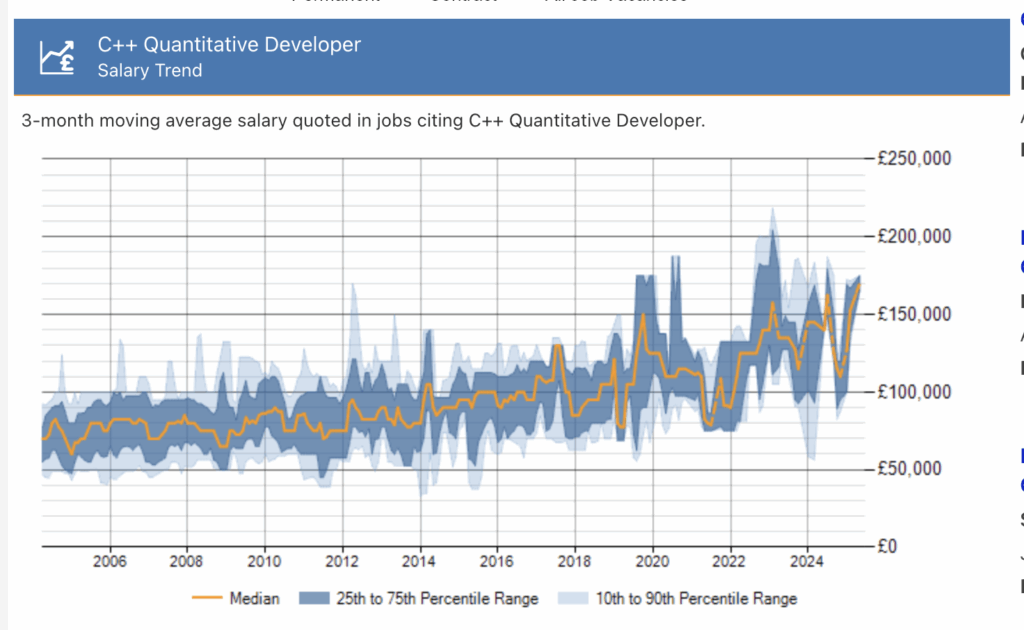The height and width of the screenshot is (630, 1024).
Task: Click the £200,000 y-axis label
Action: 914,236
